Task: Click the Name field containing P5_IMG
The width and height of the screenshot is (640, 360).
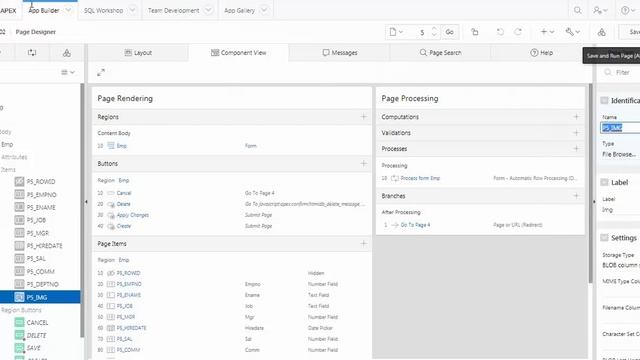Action: pos(620,128)
